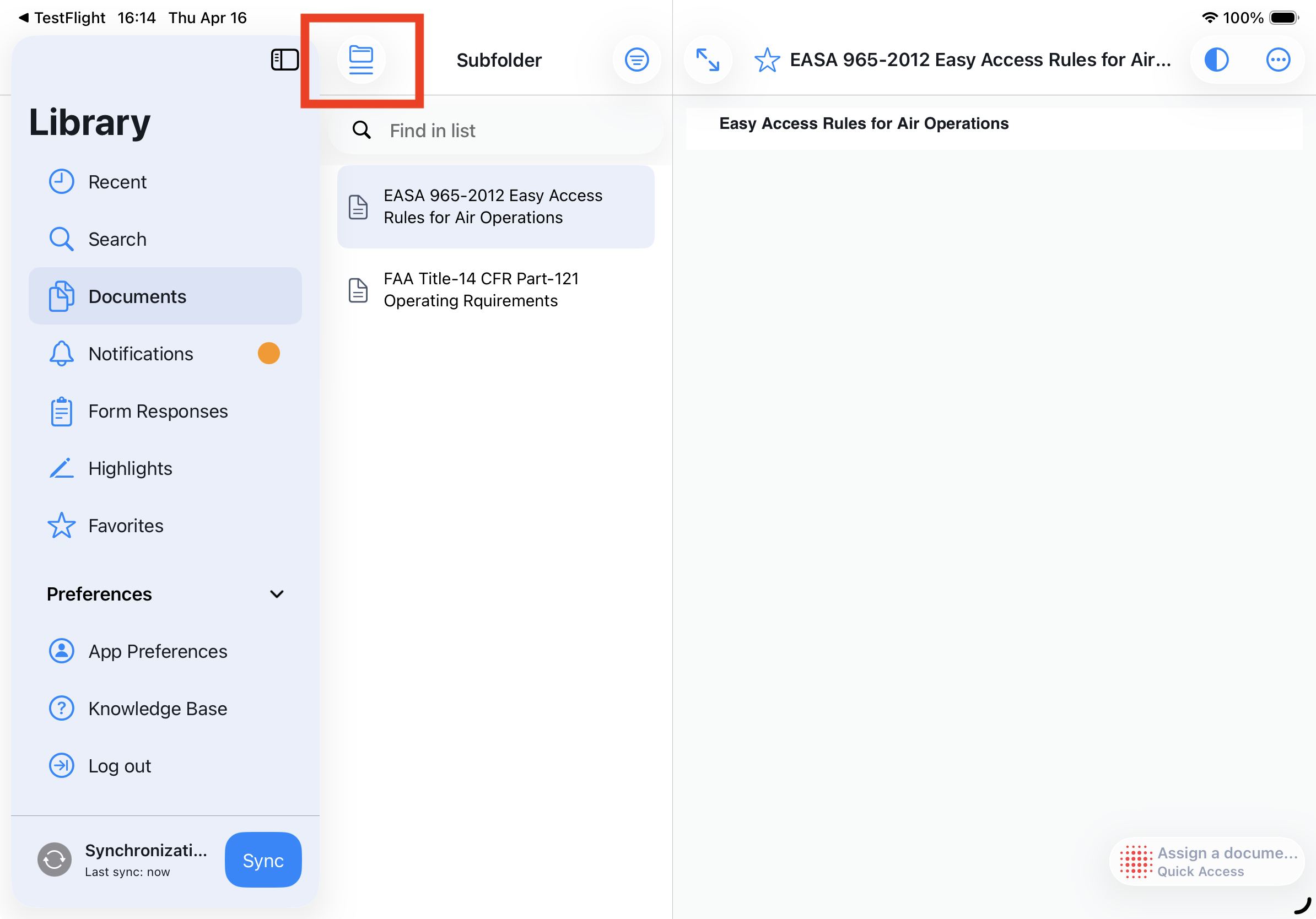
Task: Toggle dark mode contrast icon
Action: [x=1216, y=60]
